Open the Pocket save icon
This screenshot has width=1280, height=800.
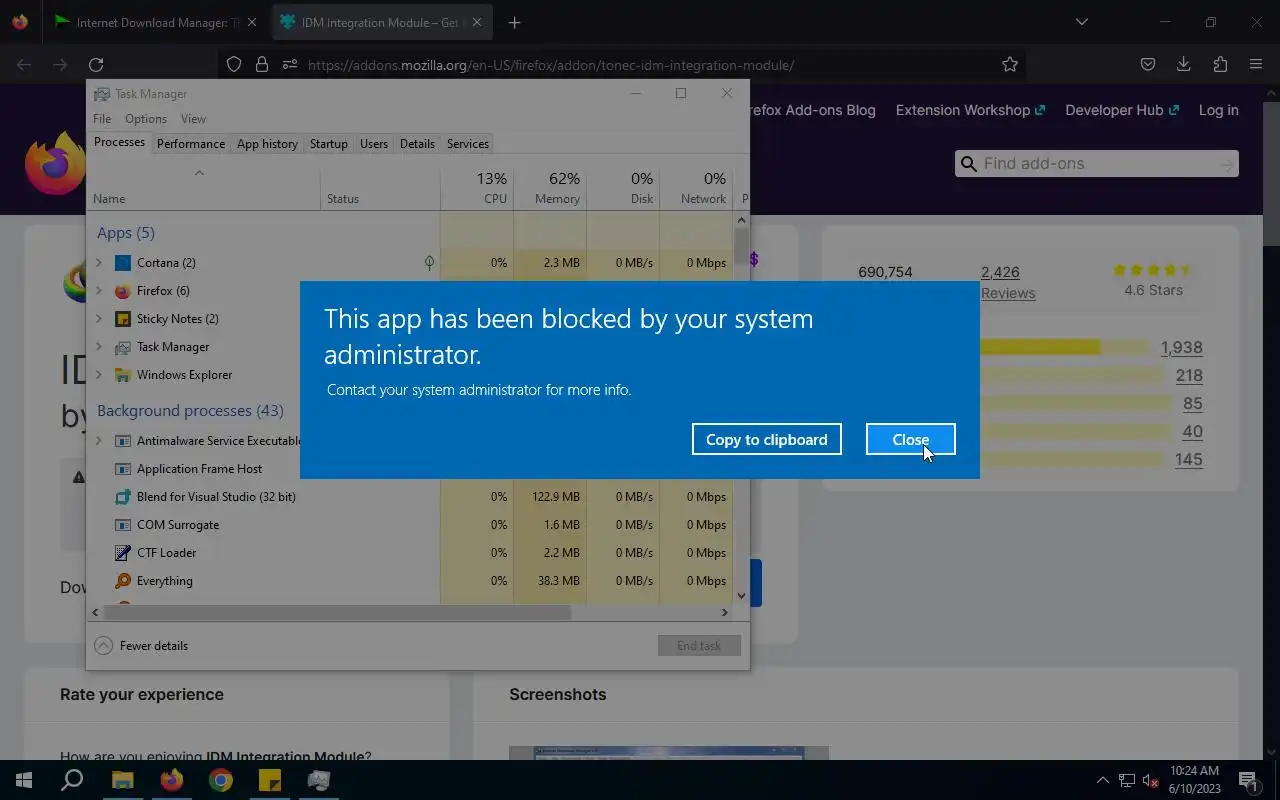[1148, 65]
